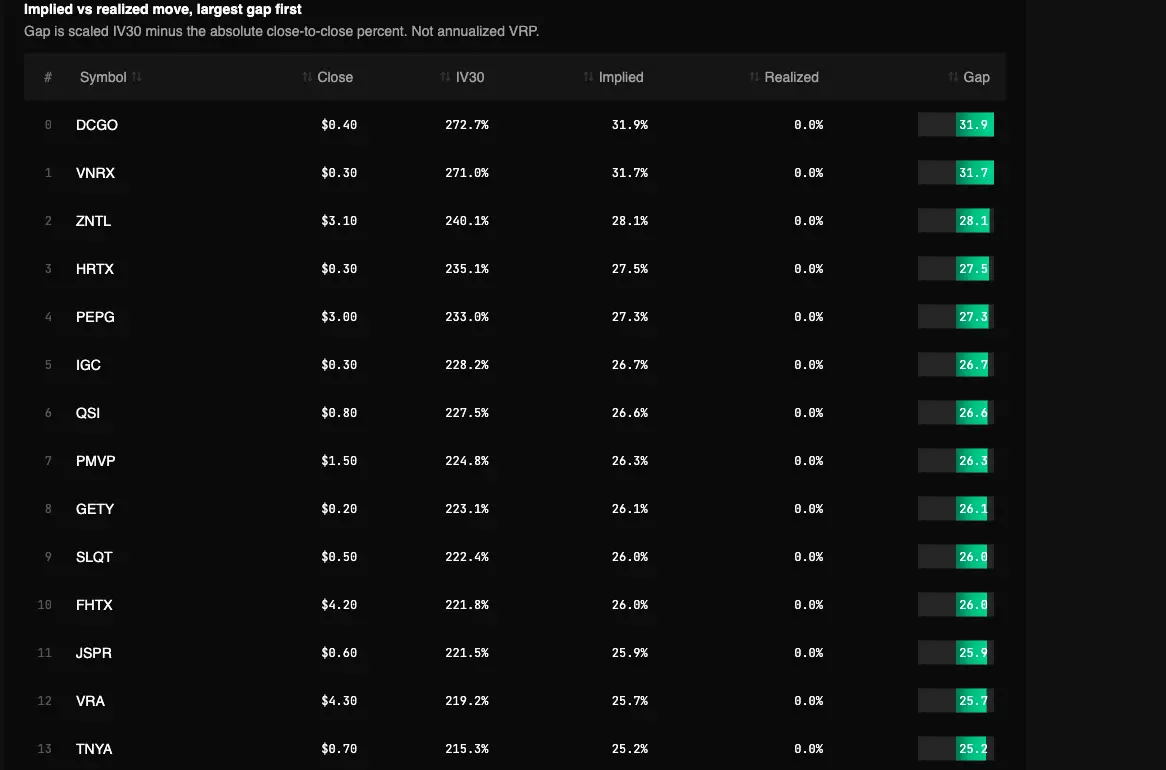The height and width of the screenshot is (770, 1166).
Task: Click VRA's close price $4.30
Action: (339, 701)
